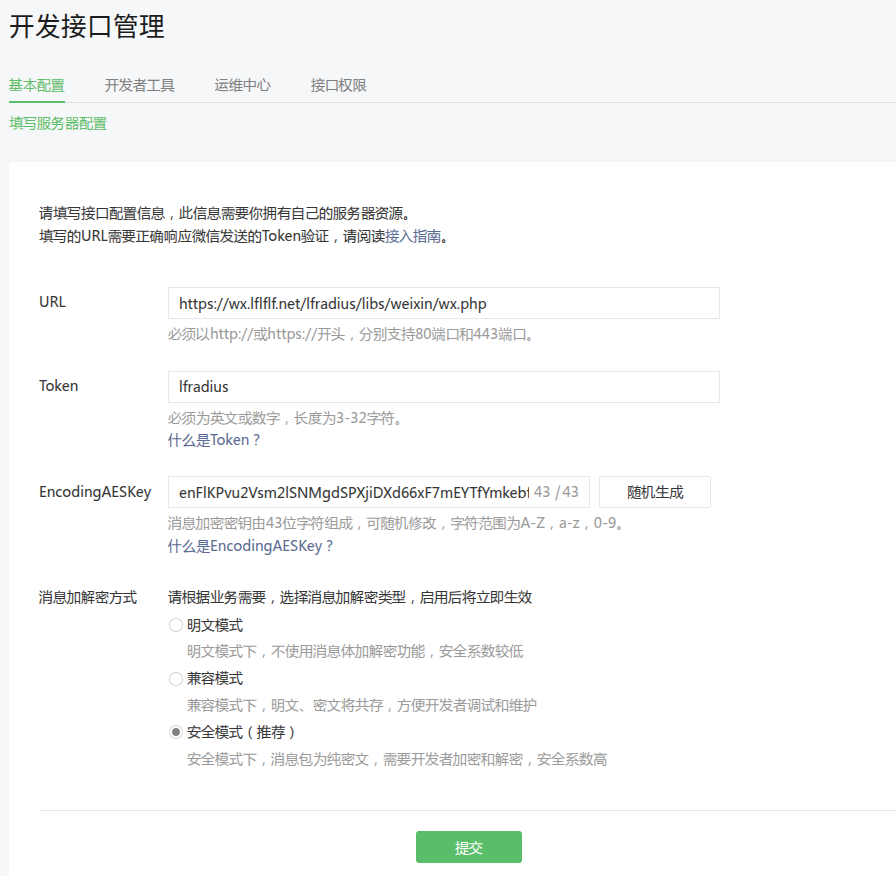Open the 接口权限 tab
Image resolution: width=896 pixels, height=876 pixels.
click(338, 86)
